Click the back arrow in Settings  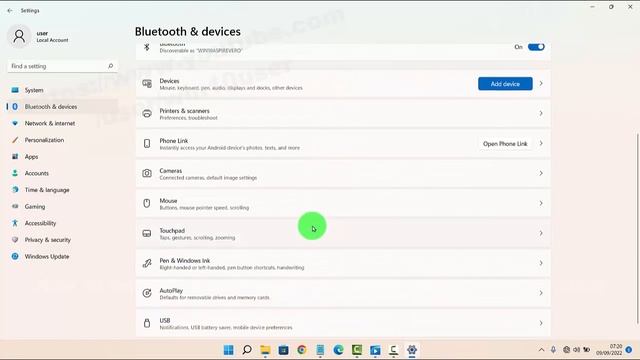[x=10, y=11]
